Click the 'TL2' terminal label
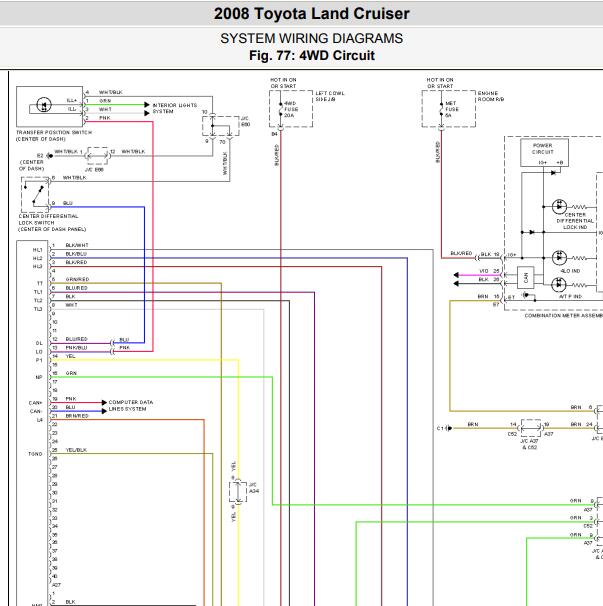603x606 pixels. coord(38,301)
